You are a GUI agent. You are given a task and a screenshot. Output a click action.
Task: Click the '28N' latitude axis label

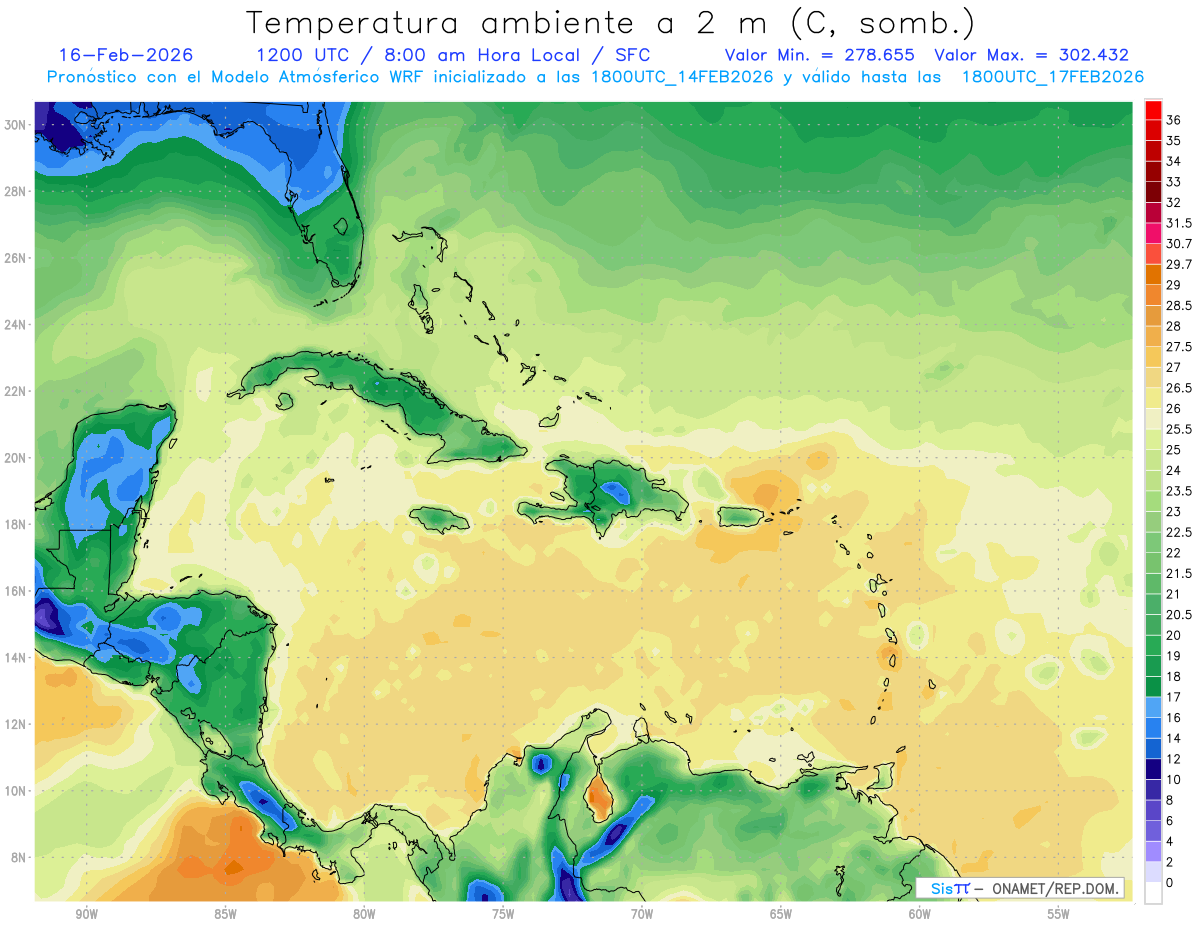(x=15, y=191)
